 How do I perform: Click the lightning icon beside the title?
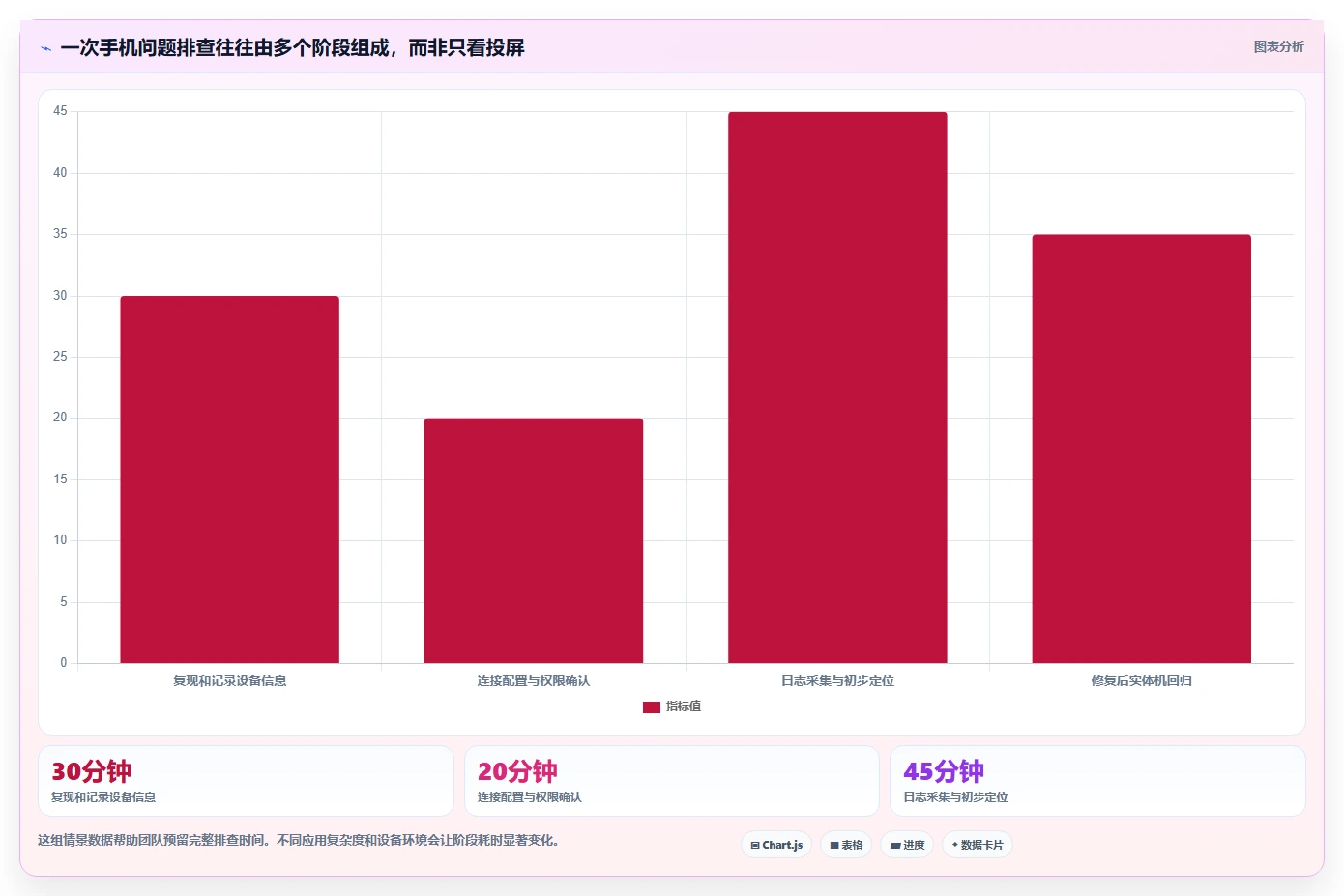click(45, 48)
